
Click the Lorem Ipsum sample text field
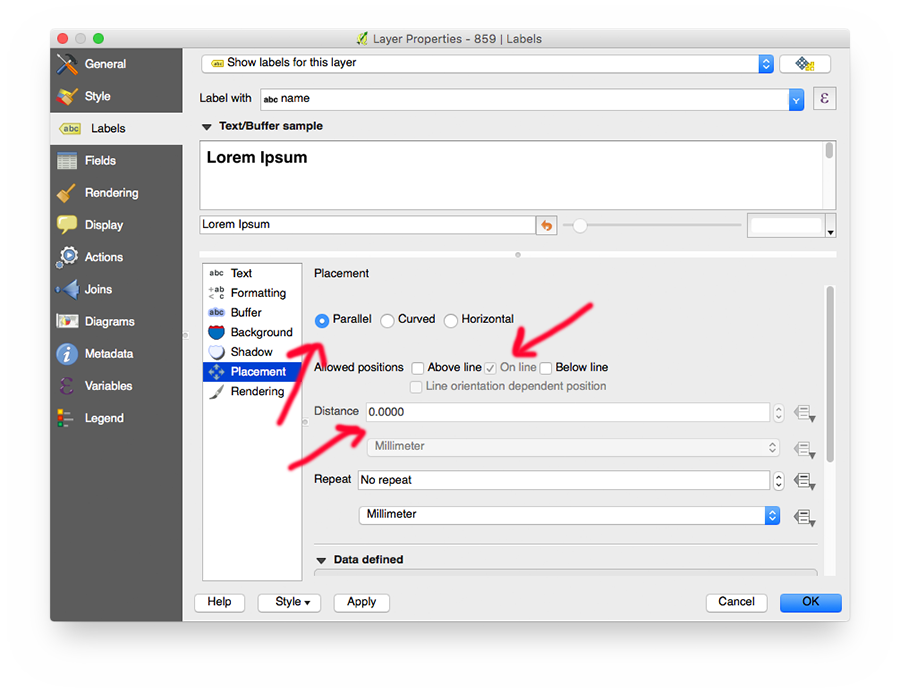click(368, 224)
